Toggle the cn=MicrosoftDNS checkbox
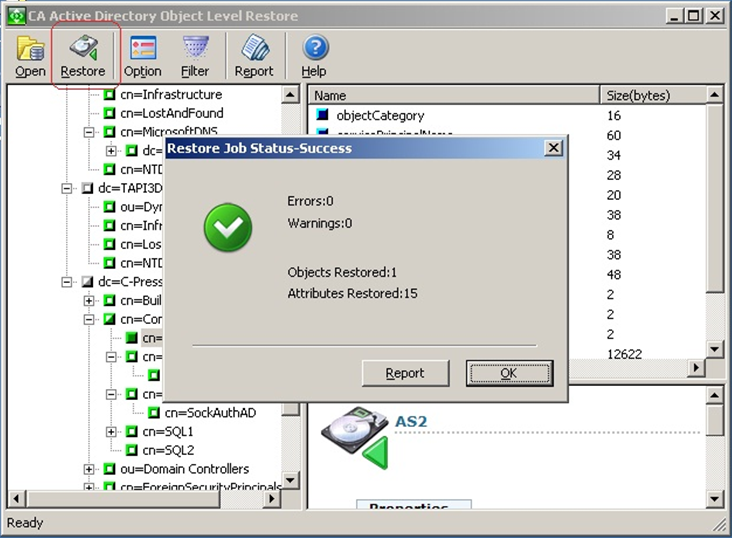This screenshot has width=732, height=538. click(109, 132)
